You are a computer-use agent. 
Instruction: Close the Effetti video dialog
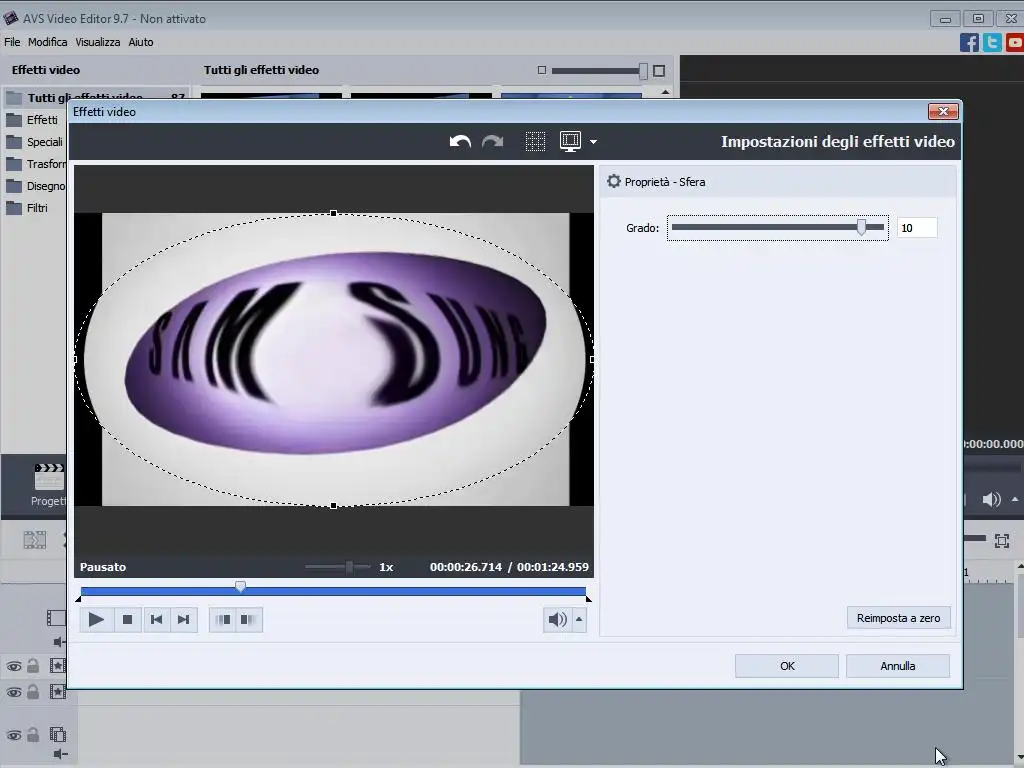(x=943, y=112)
